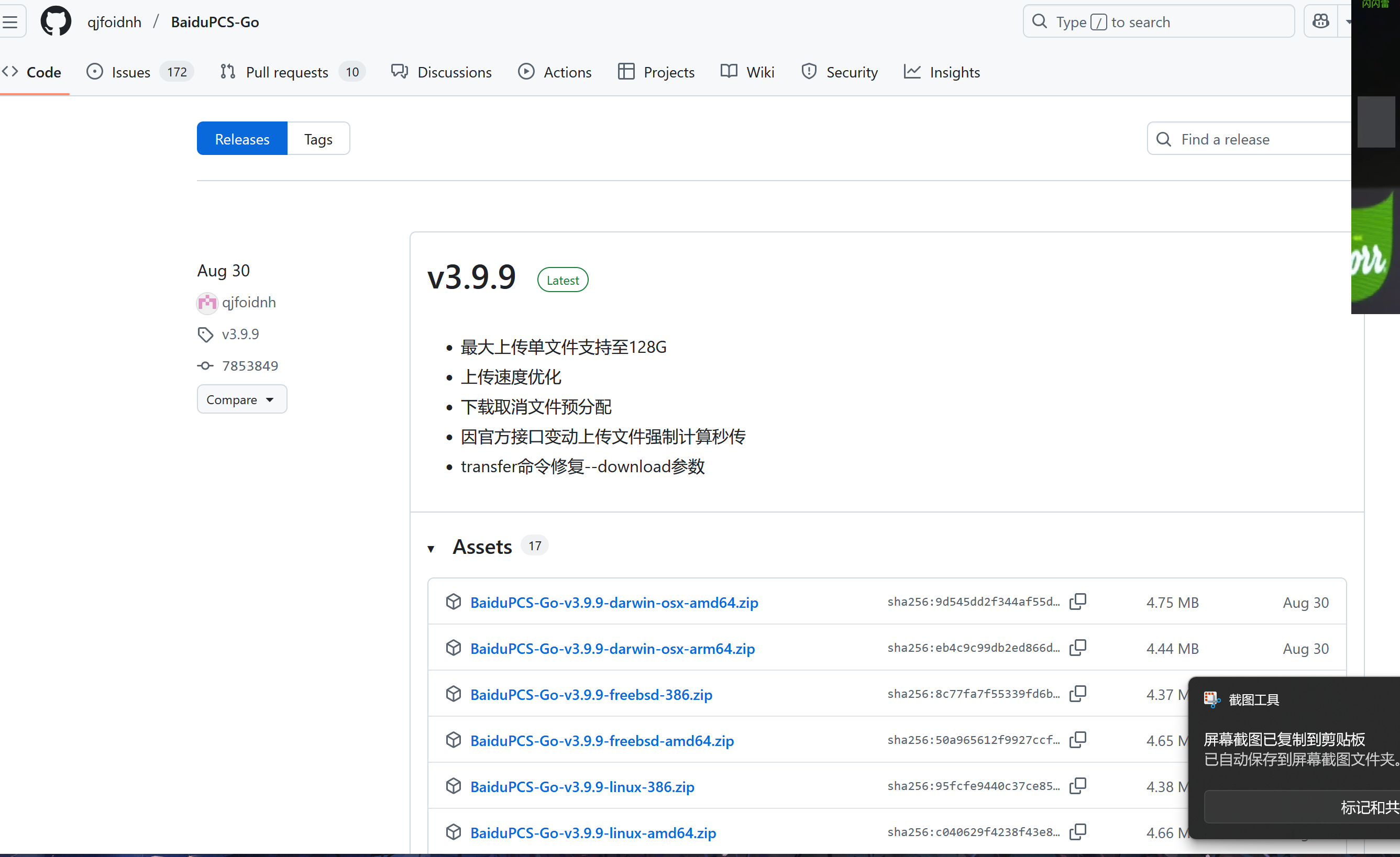Open the hamburger navigation menu
The width and height of the screenshot is (1400, 857).
10,21
